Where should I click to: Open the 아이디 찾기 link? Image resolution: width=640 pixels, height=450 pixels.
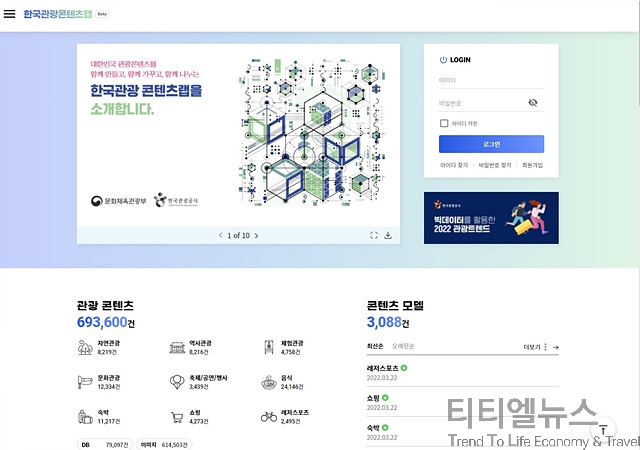[x=454, y=165]
